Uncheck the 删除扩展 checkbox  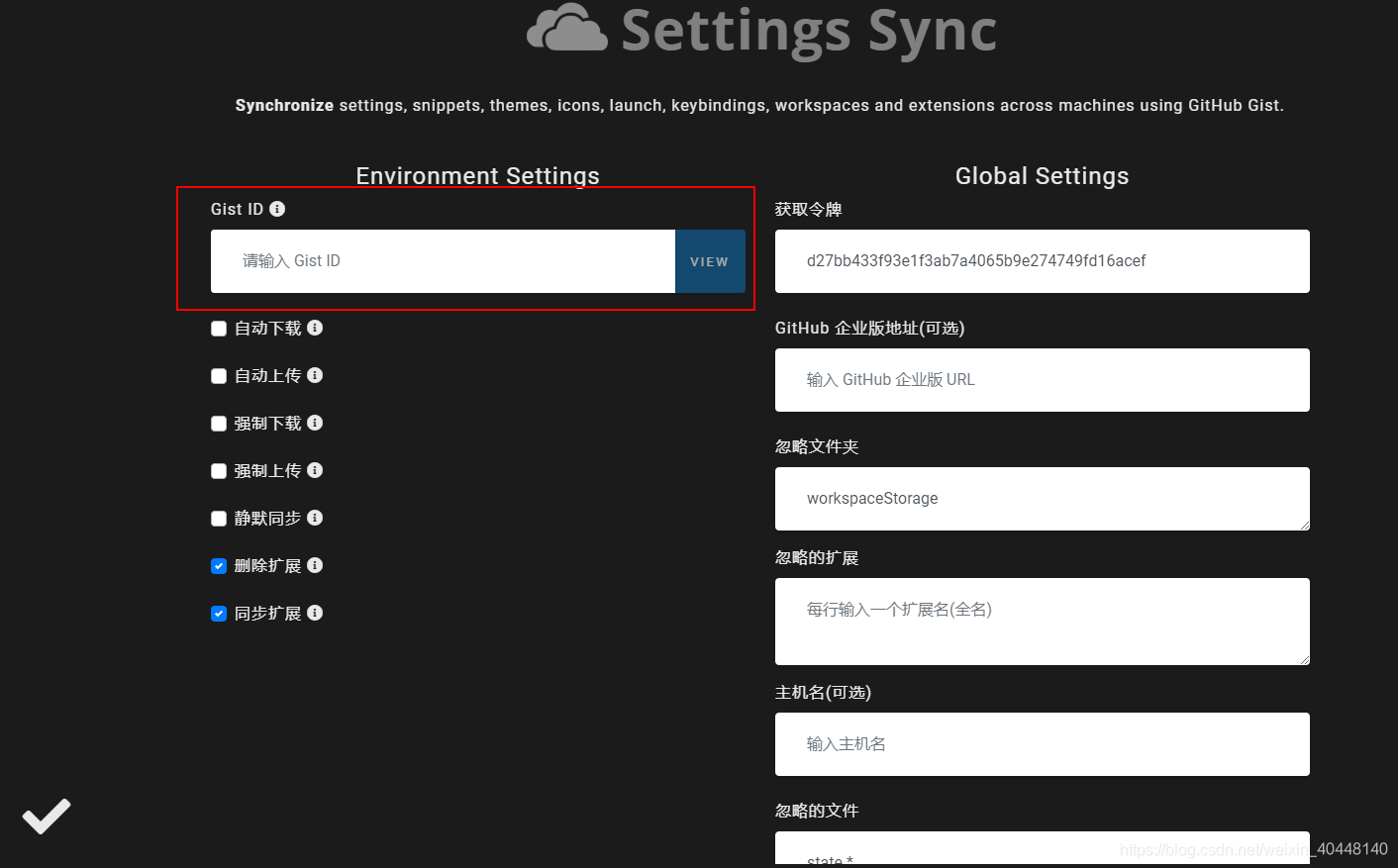(219, 566)
